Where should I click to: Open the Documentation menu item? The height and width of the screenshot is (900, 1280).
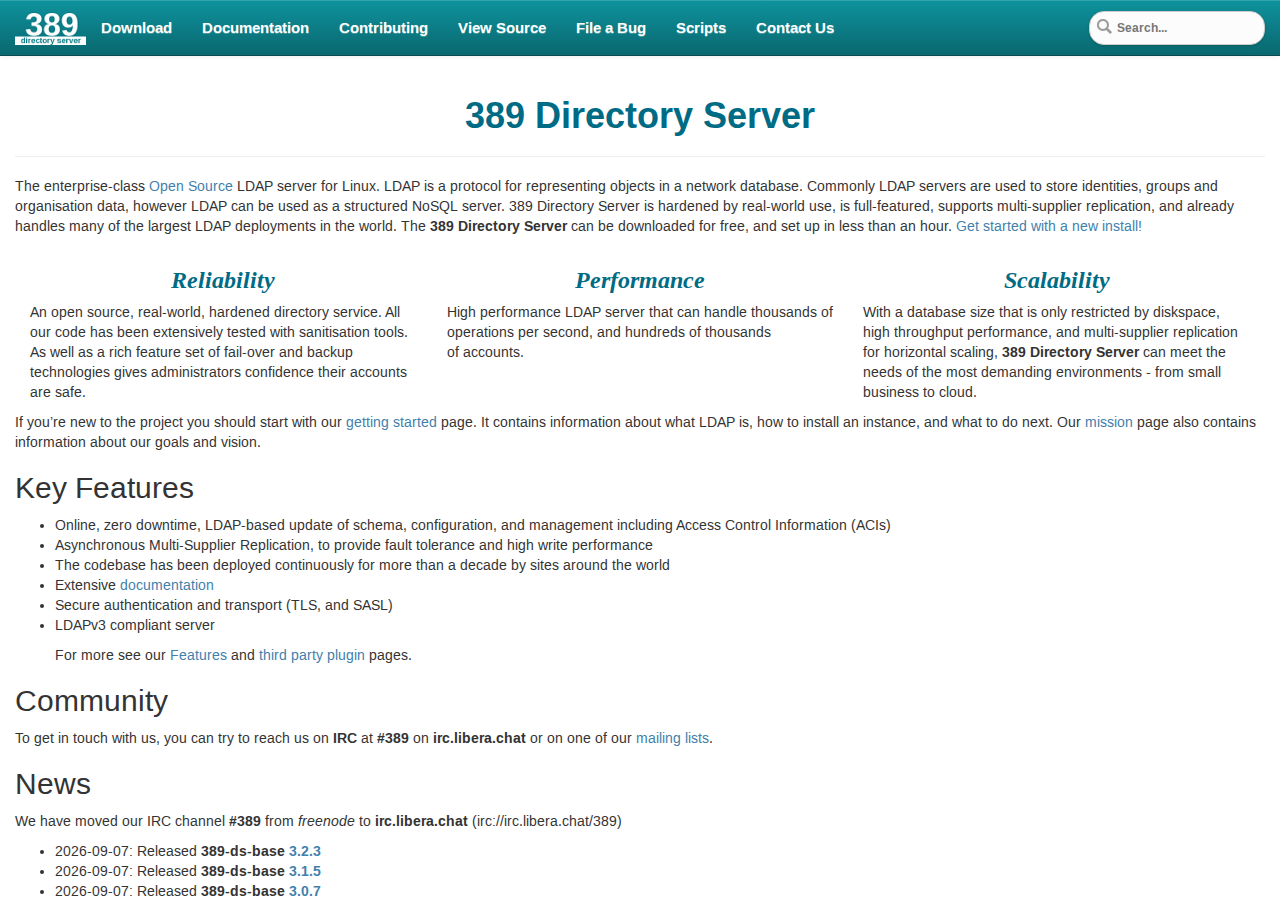[255, 28]
